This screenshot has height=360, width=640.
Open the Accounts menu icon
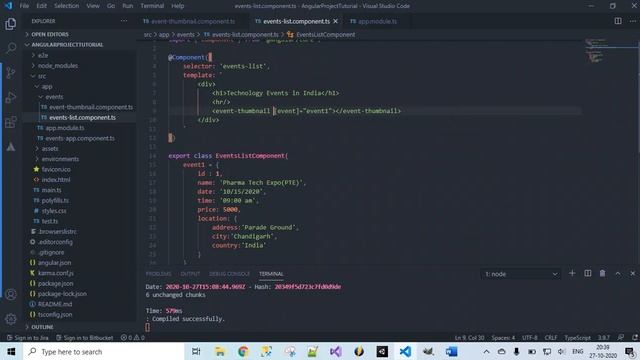pos(11,294)
